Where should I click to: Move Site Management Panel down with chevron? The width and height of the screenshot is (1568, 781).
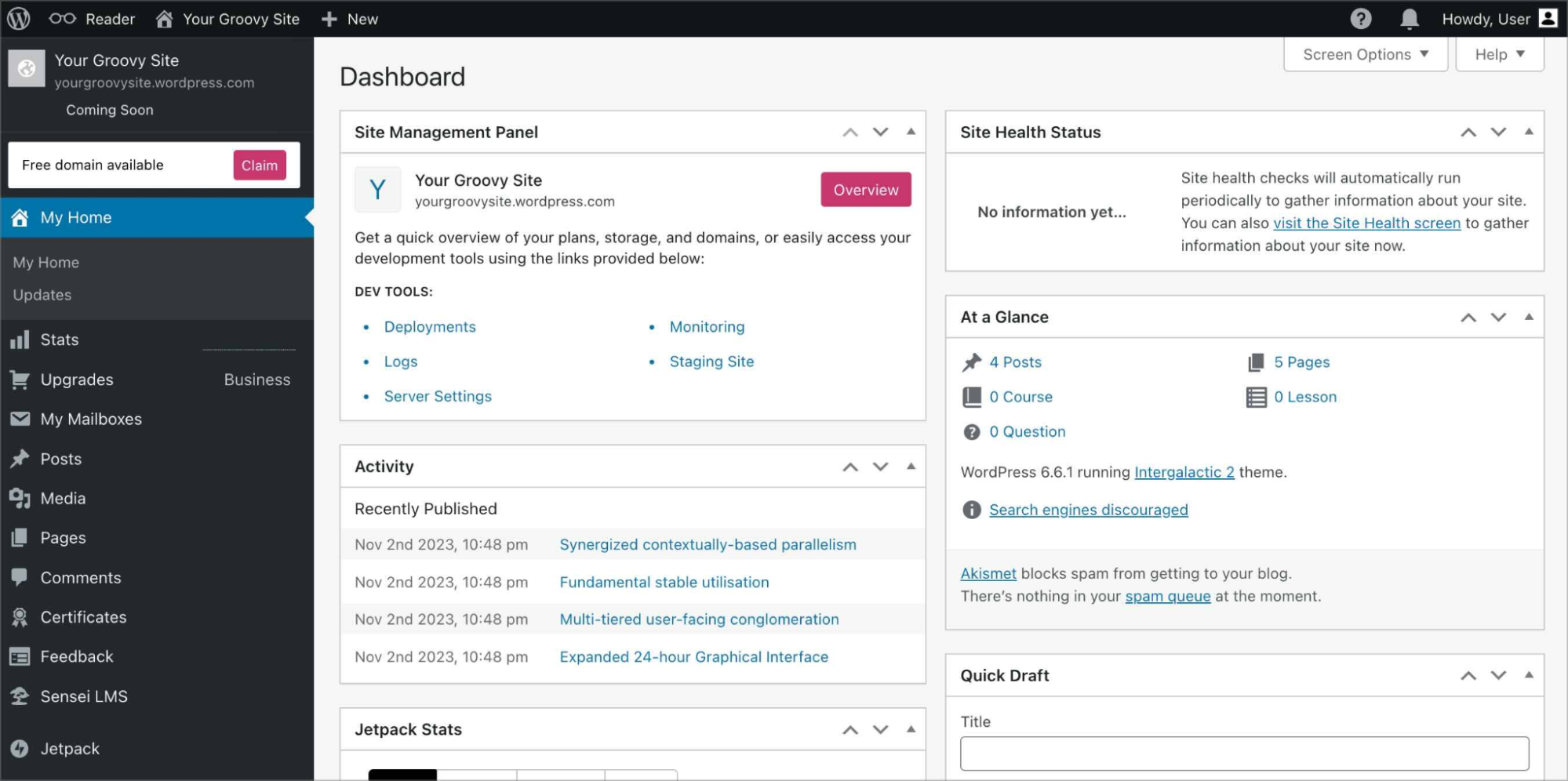click(x=880, y=132)
